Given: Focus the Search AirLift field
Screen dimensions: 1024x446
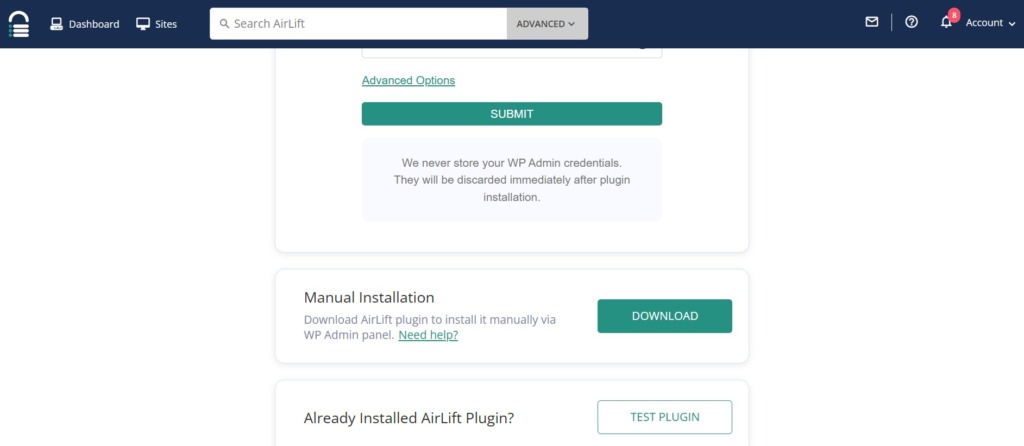Looking at the screenshot, I should pos(359,24).
